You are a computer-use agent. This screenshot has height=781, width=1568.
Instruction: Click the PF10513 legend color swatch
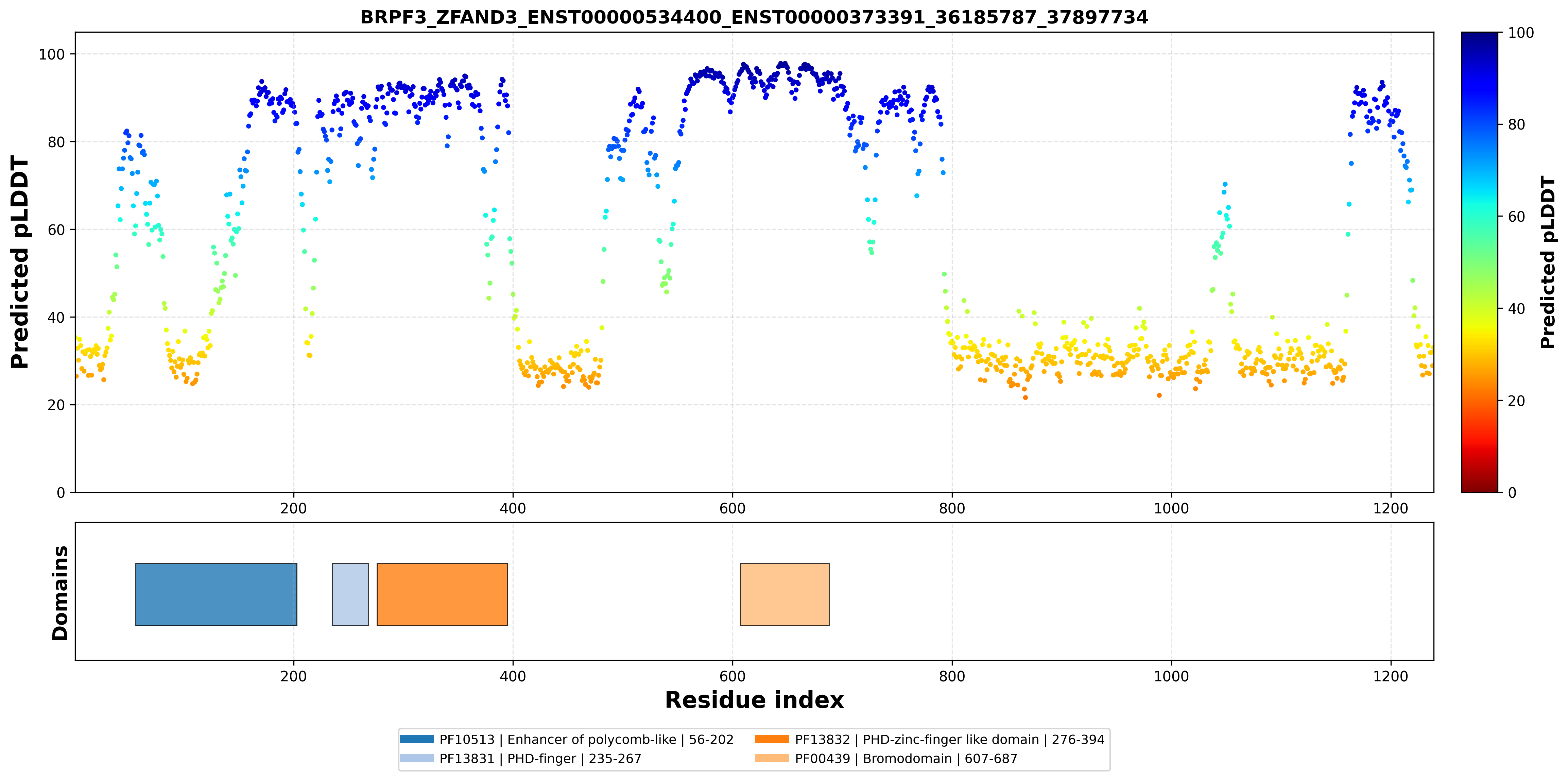417,739
